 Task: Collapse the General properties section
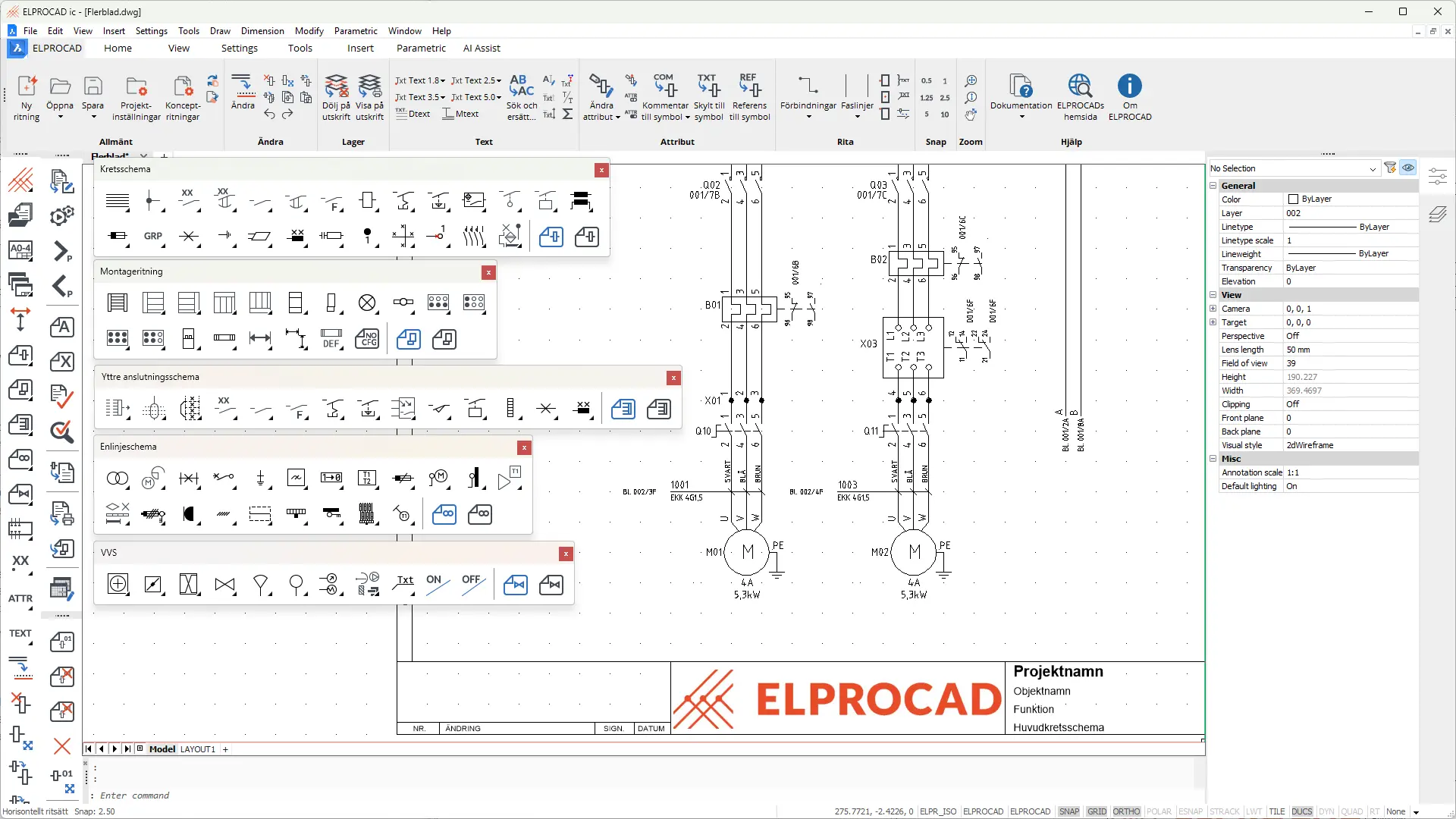tap(1213, 186)
